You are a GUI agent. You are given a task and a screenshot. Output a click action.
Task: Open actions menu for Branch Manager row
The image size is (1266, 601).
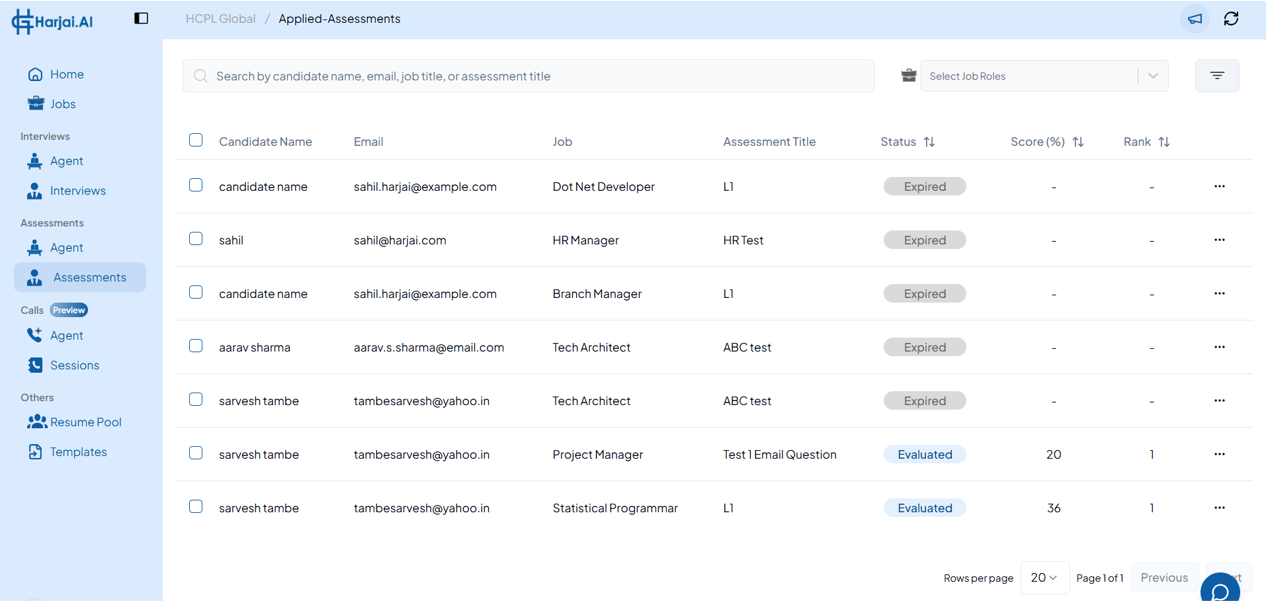point(1219,294)
